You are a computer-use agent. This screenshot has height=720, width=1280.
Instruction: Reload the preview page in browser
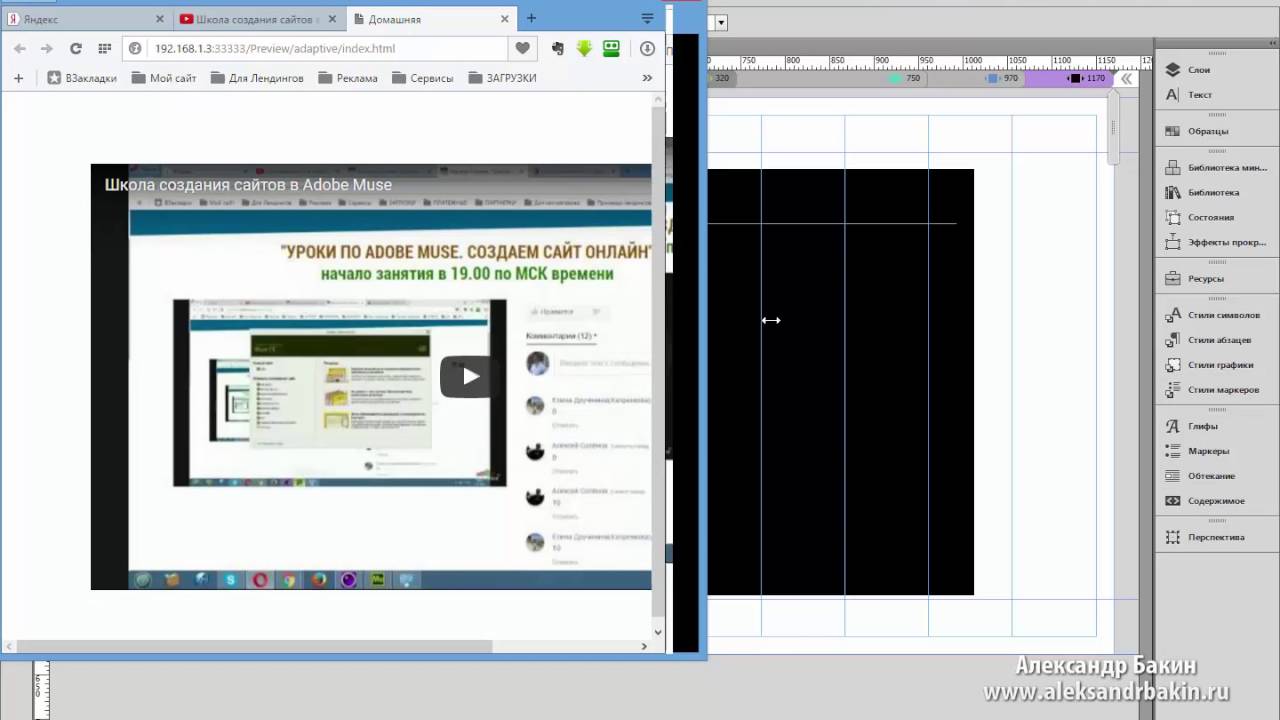tap(75, 48)
